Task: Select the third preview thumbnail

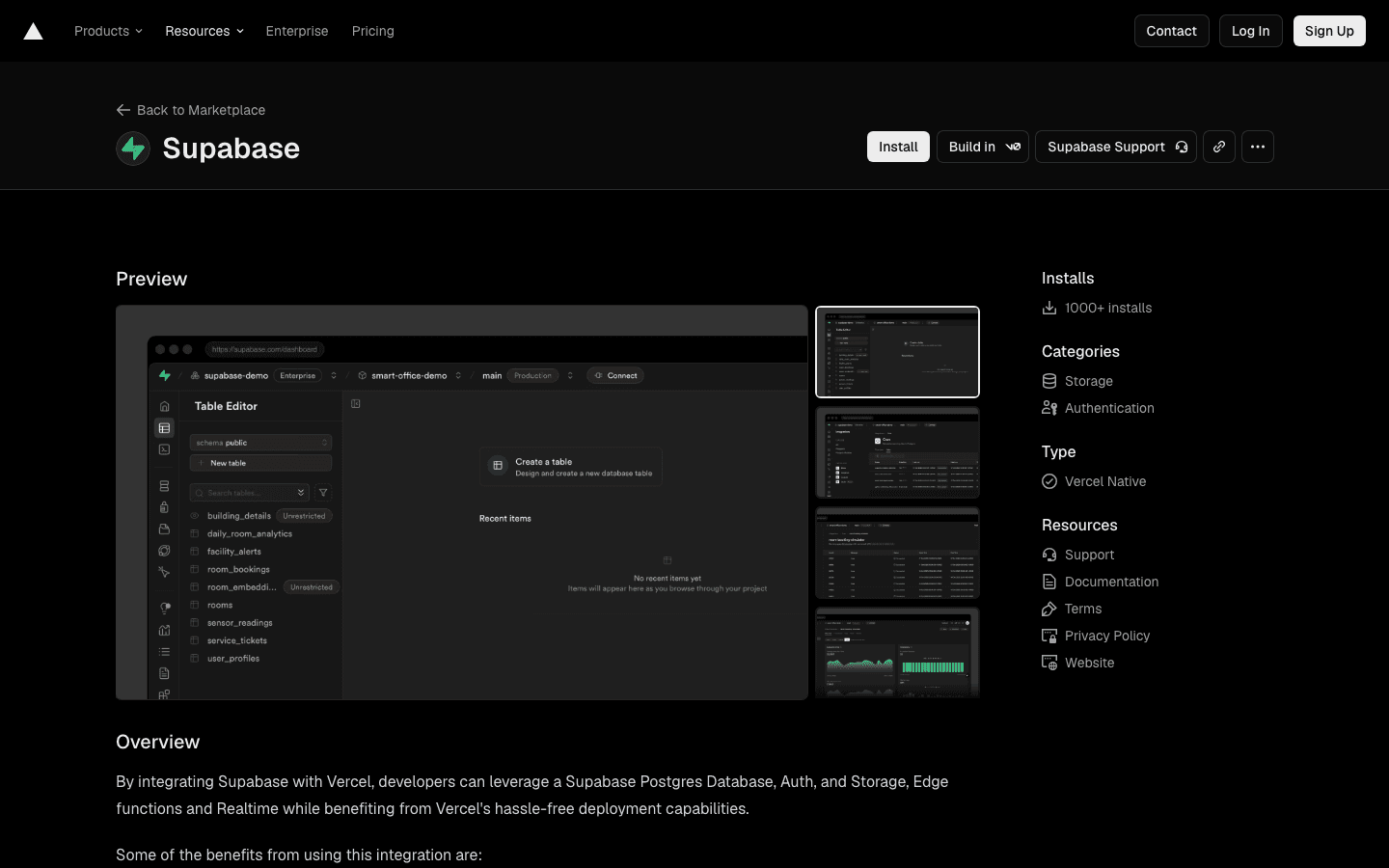Action: pyautogui.click(x=898, y=553)
